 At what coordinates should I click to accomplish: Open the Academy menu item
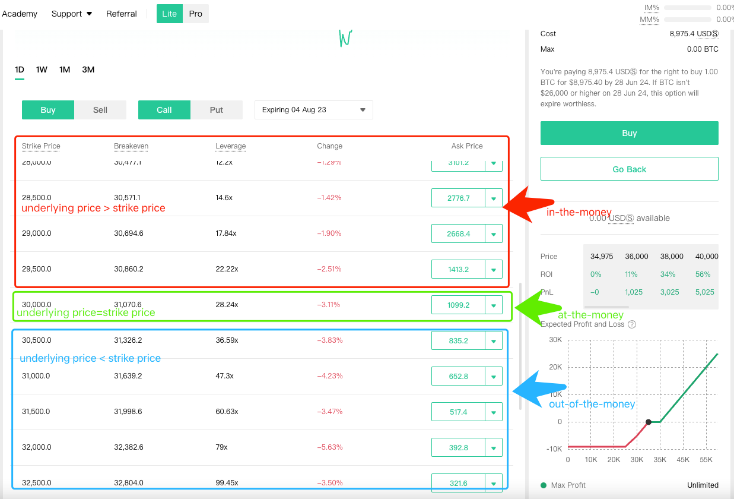click(20, 14)
